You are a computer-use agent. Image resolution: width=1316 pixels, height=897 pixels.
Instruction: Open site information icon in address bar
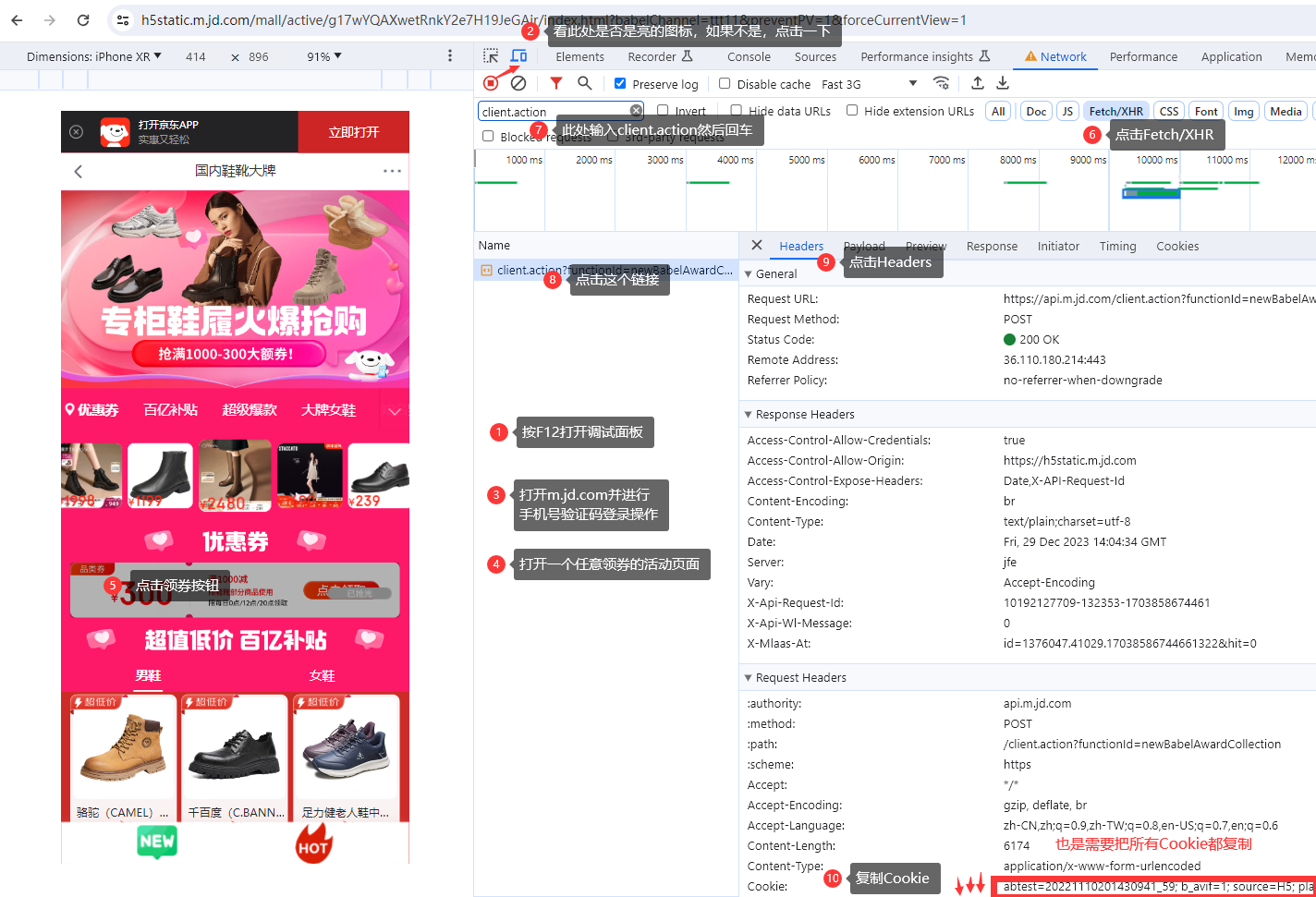pos(122,19)
